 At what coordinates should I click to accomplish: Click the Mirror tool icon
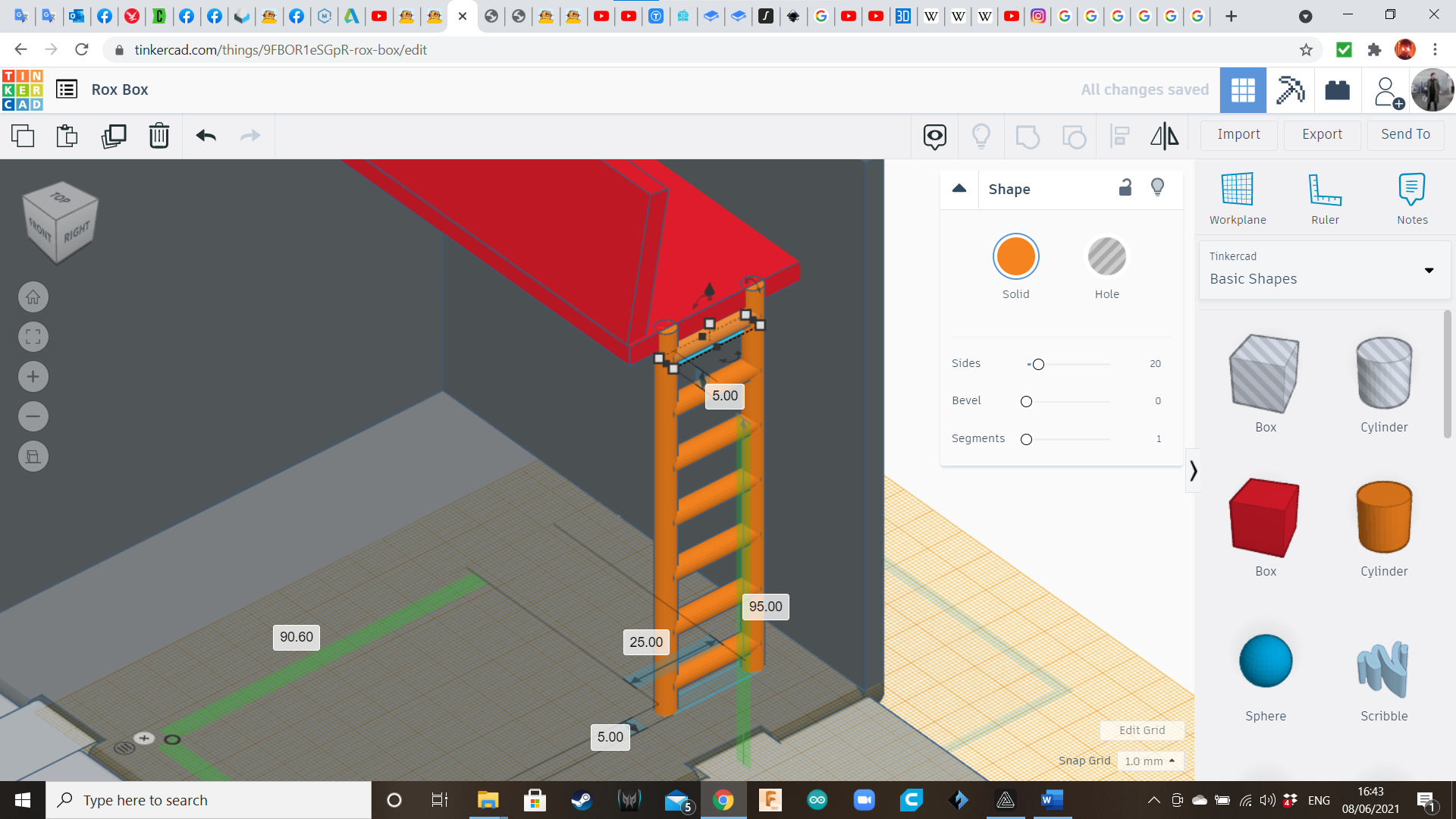coord(1164,136)
